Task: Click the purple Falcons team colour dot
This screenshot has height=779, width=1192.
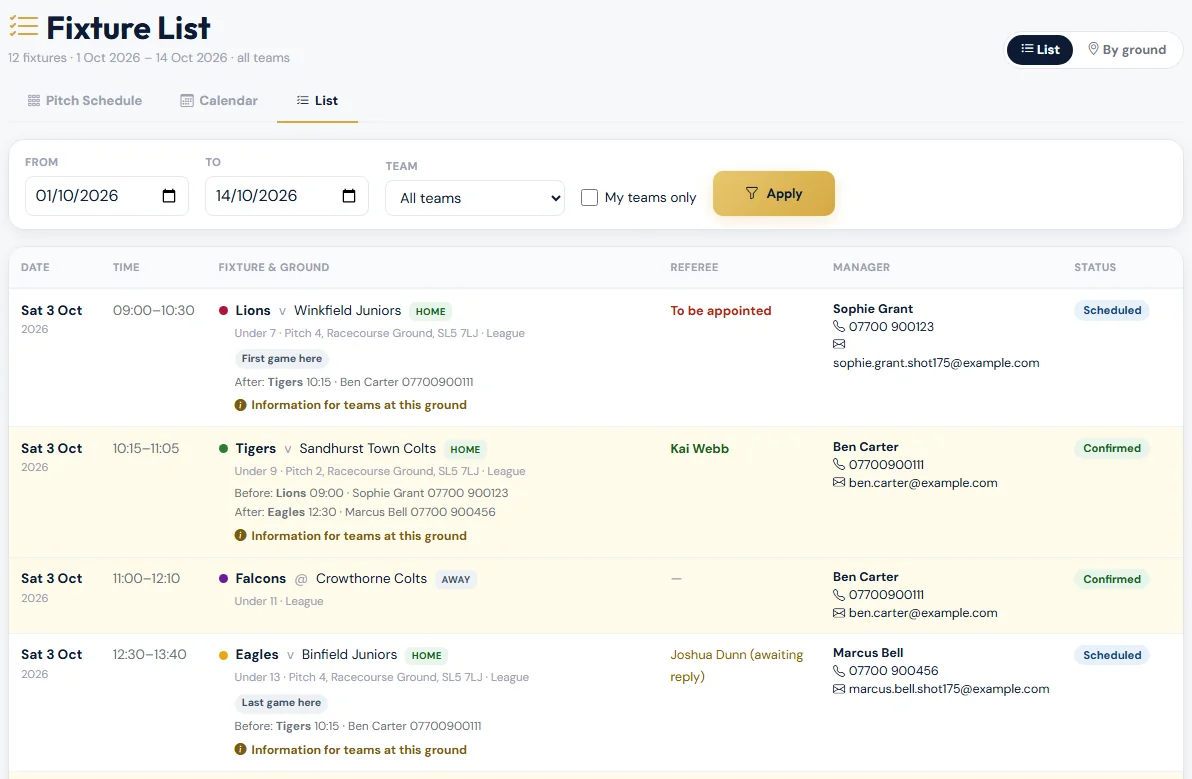Action: pos(224,578)
